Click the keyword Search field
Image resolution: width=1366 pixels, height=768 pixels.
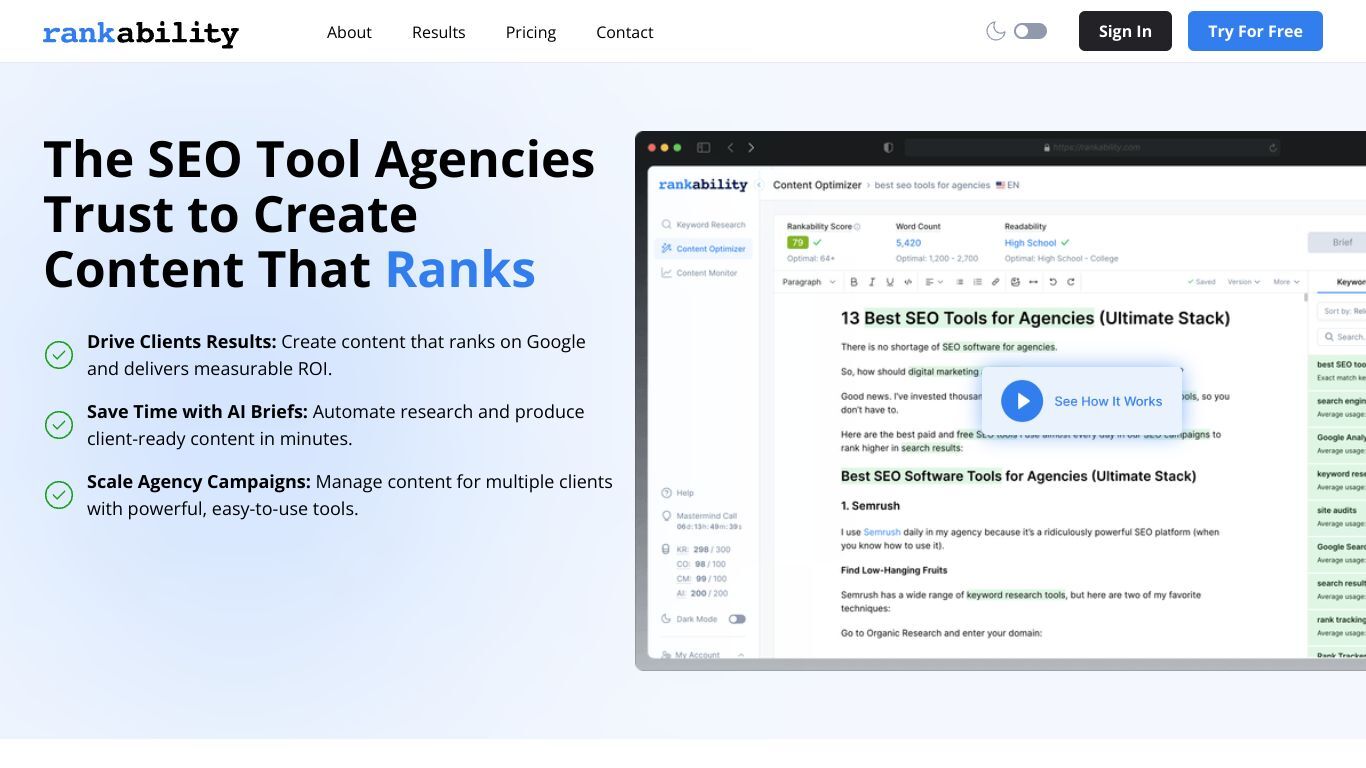coord(1342,337)
